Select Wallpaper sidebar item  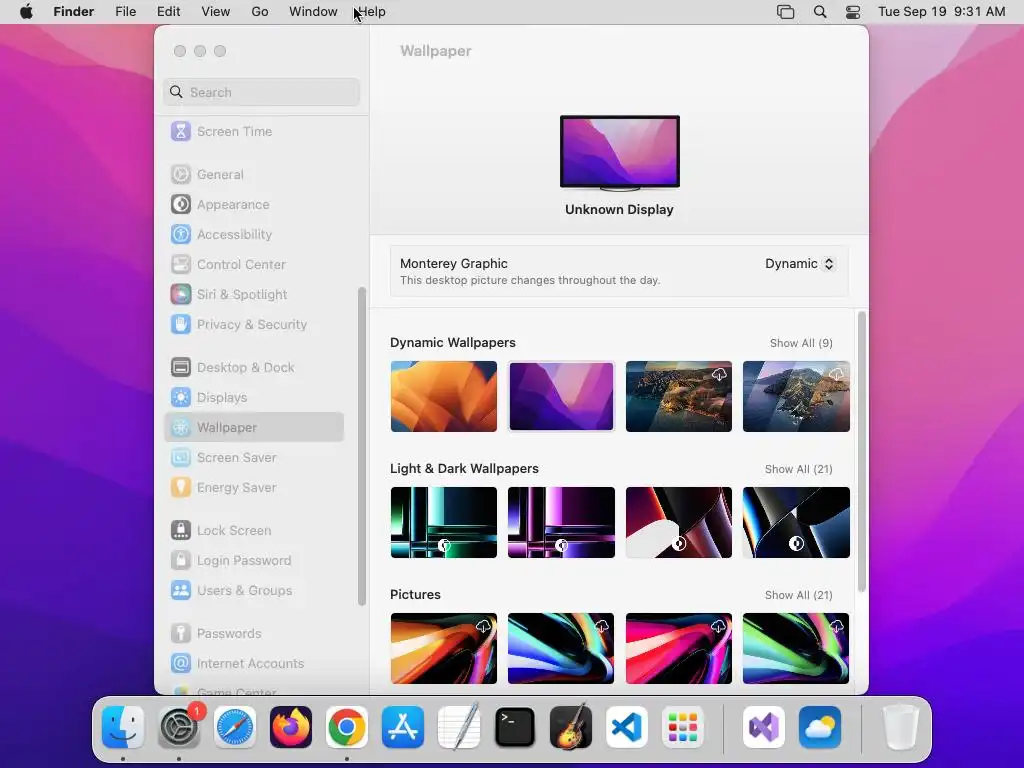pyautogui.click(x=254, y=427)
